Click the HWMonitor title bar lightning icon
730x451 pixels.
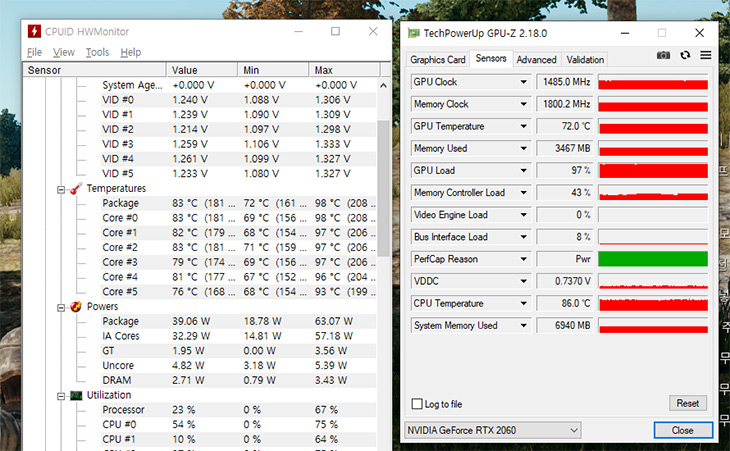tap(34, 31)
